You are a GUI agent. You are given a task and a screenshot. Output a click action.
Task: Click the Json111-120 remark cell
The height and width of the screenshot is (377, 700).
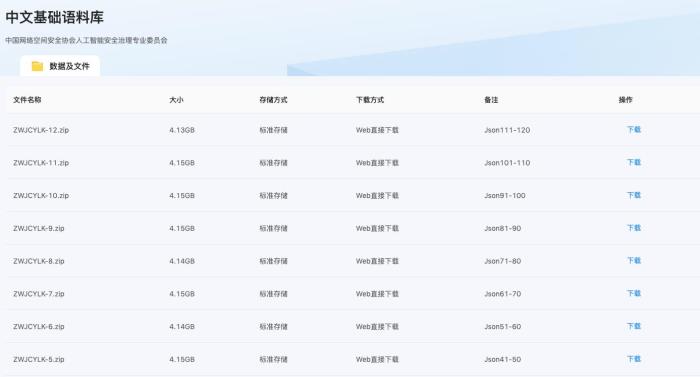(x=507, y=130)
